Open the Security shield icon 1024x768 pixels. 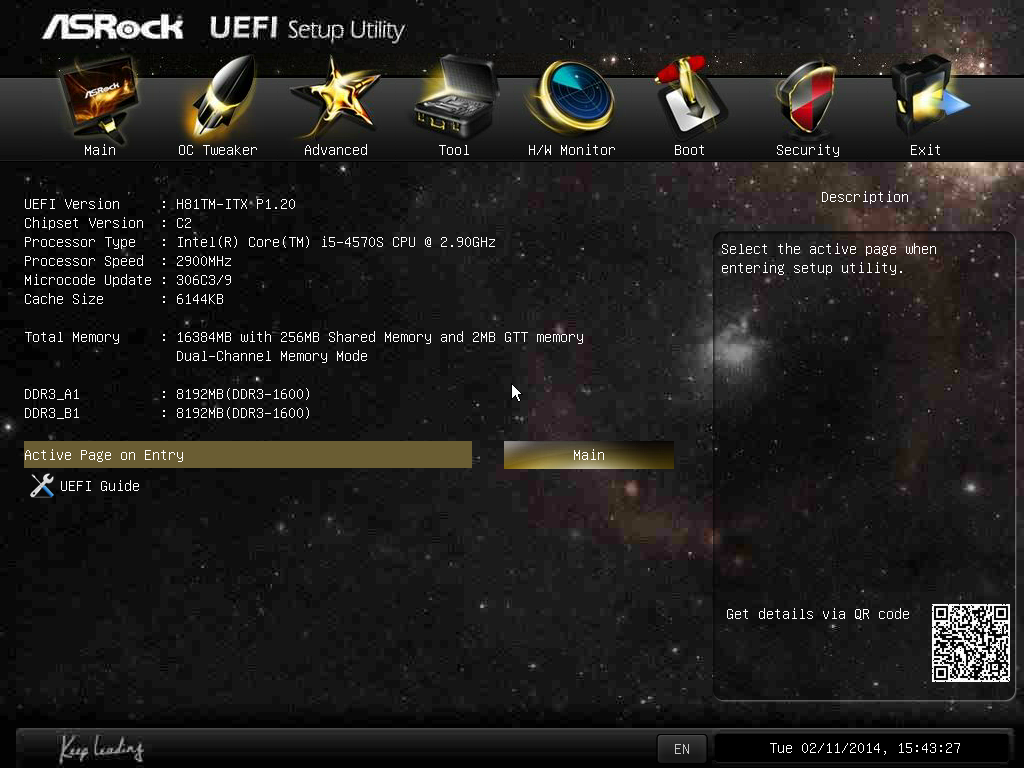pos(807,100)
